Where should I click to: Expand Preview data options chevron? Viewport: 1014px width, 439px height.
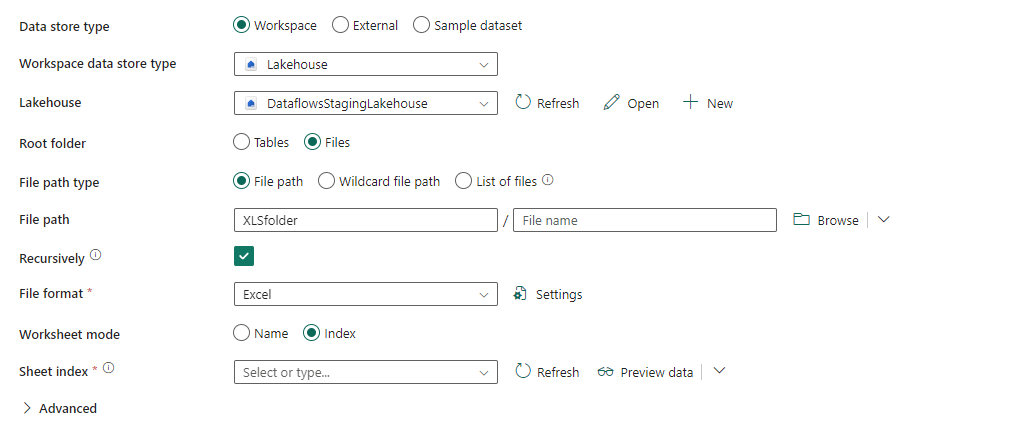(x=718, y=371)
